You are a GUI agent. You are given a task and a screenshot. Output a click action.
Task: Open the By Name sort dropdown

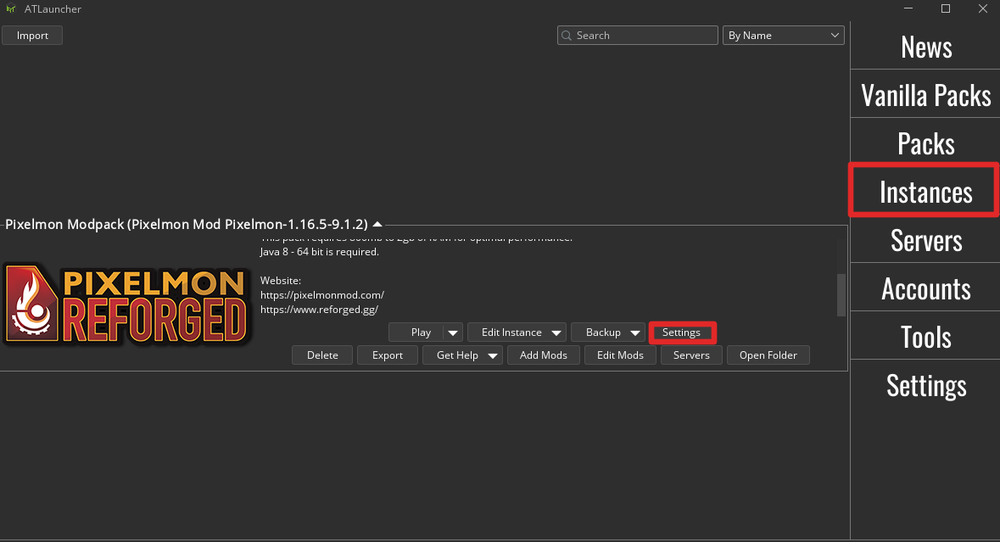pyautogui.click(x=783, y=36)
